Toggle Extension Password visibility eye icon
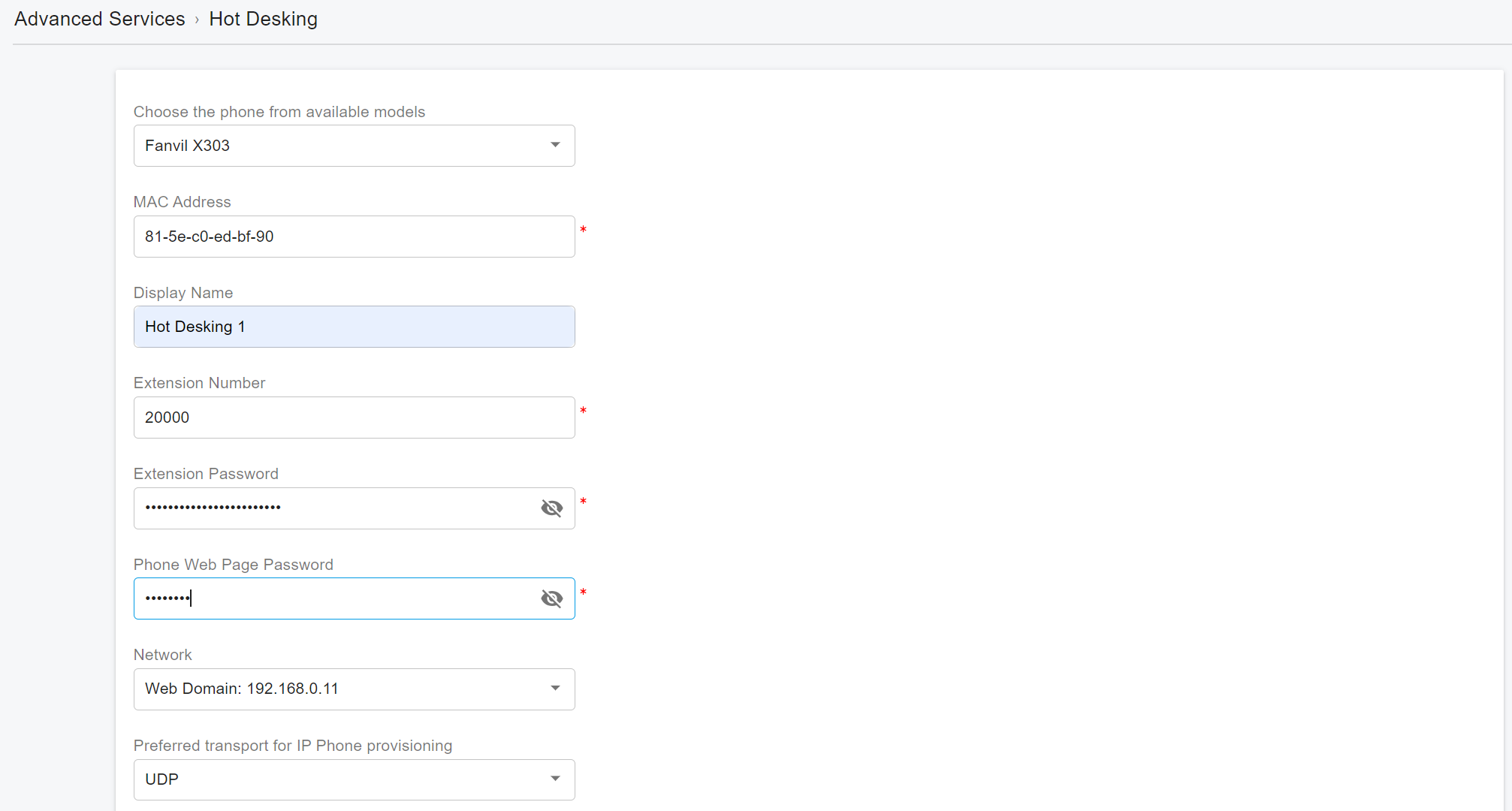This screenshot has height=811, width=1512. click(552, 508)
